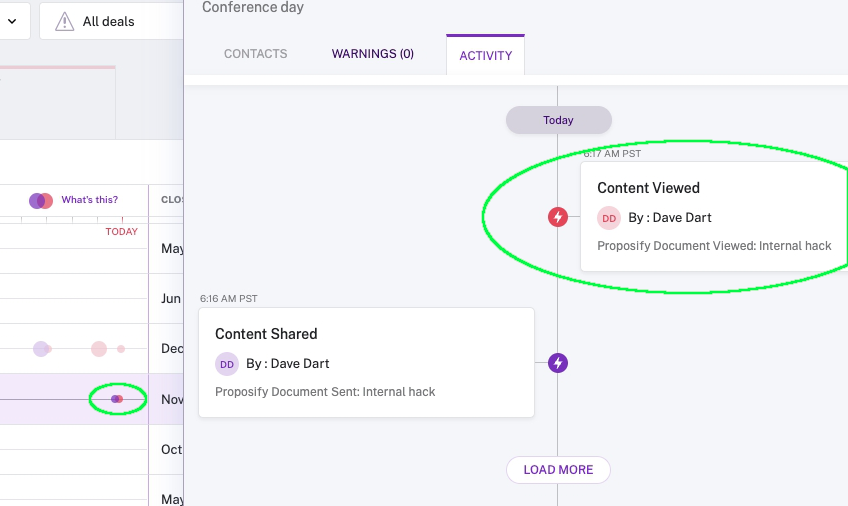
Task: Open the dropdown chevron at top left
Action: pos(11,21)
